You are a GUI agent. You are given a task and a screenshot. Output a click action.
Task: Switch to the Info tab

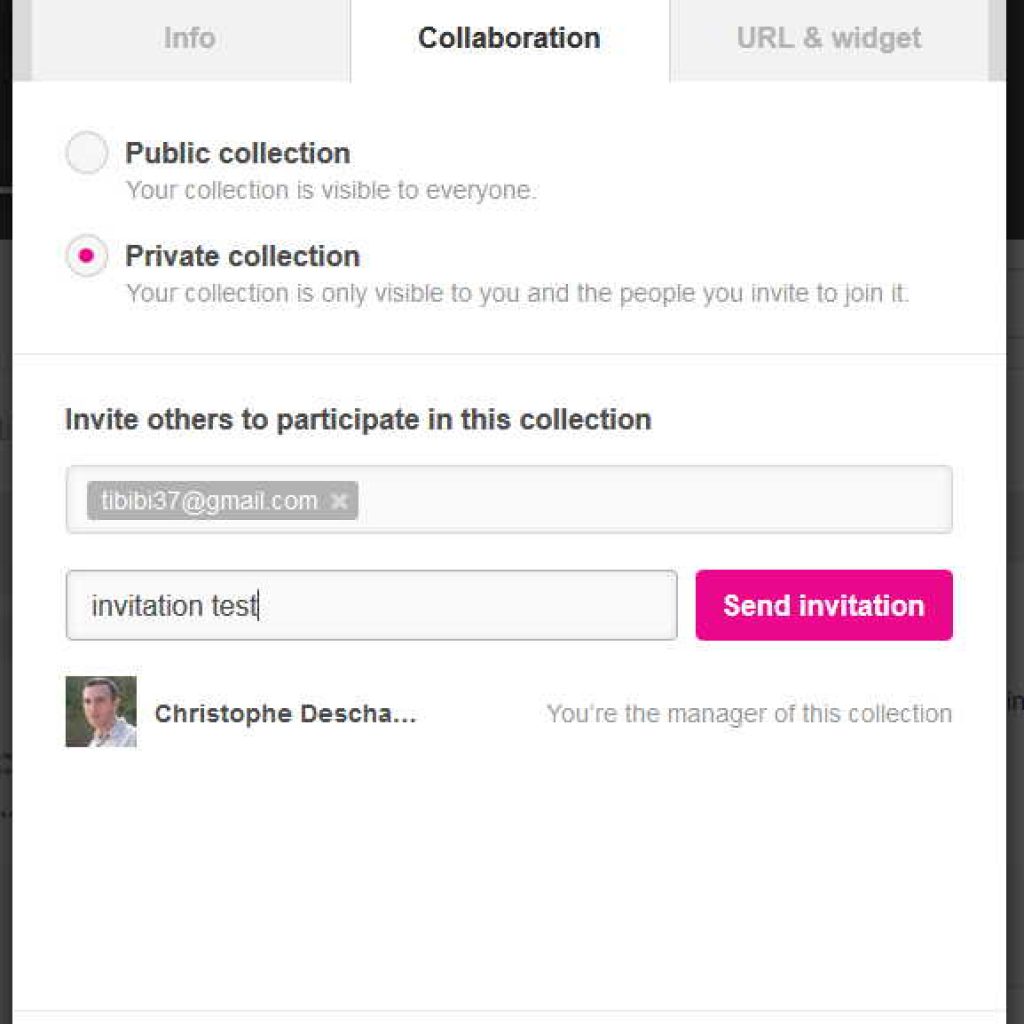click(x=189, y=39)
